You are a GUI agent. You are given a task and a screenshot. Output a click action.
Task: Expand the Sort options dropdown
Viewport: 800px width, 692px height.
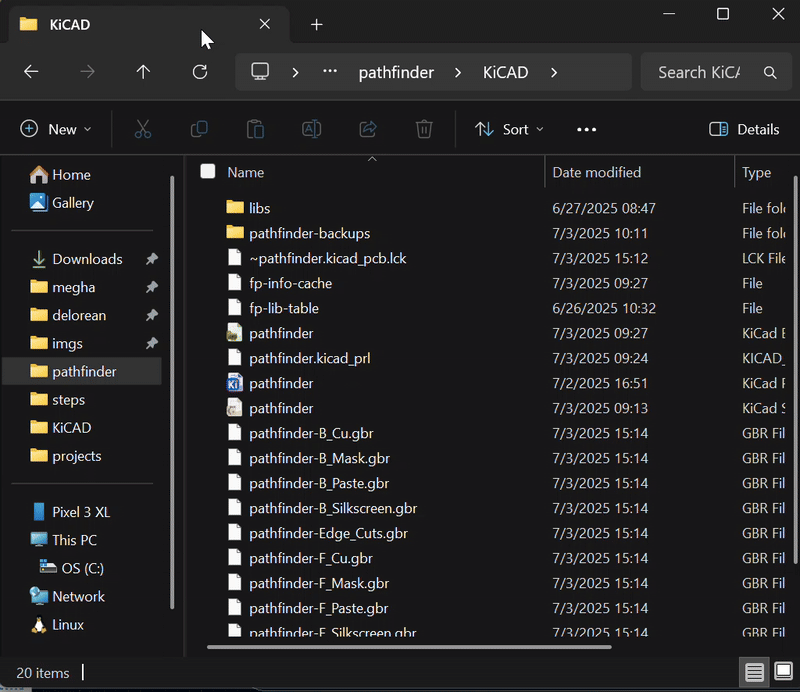(x=510, y=129)
